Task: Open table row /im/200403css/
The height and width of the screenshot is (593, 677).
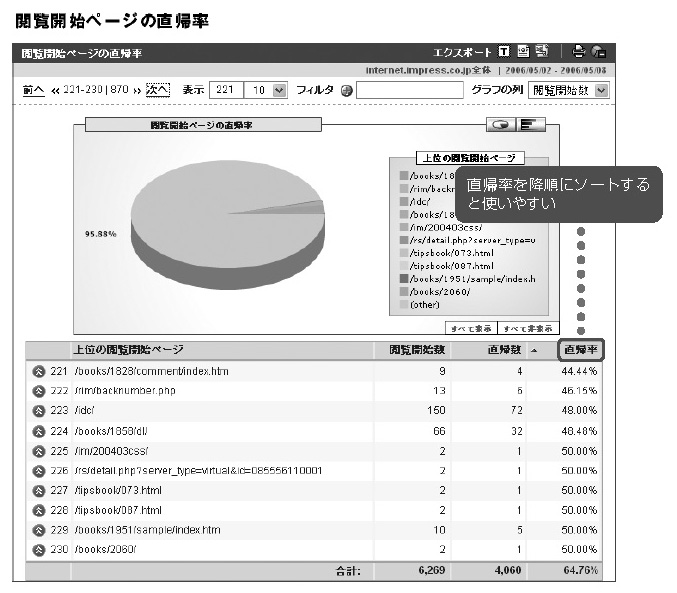Action: pyautogui.click(x=111, y=451)
